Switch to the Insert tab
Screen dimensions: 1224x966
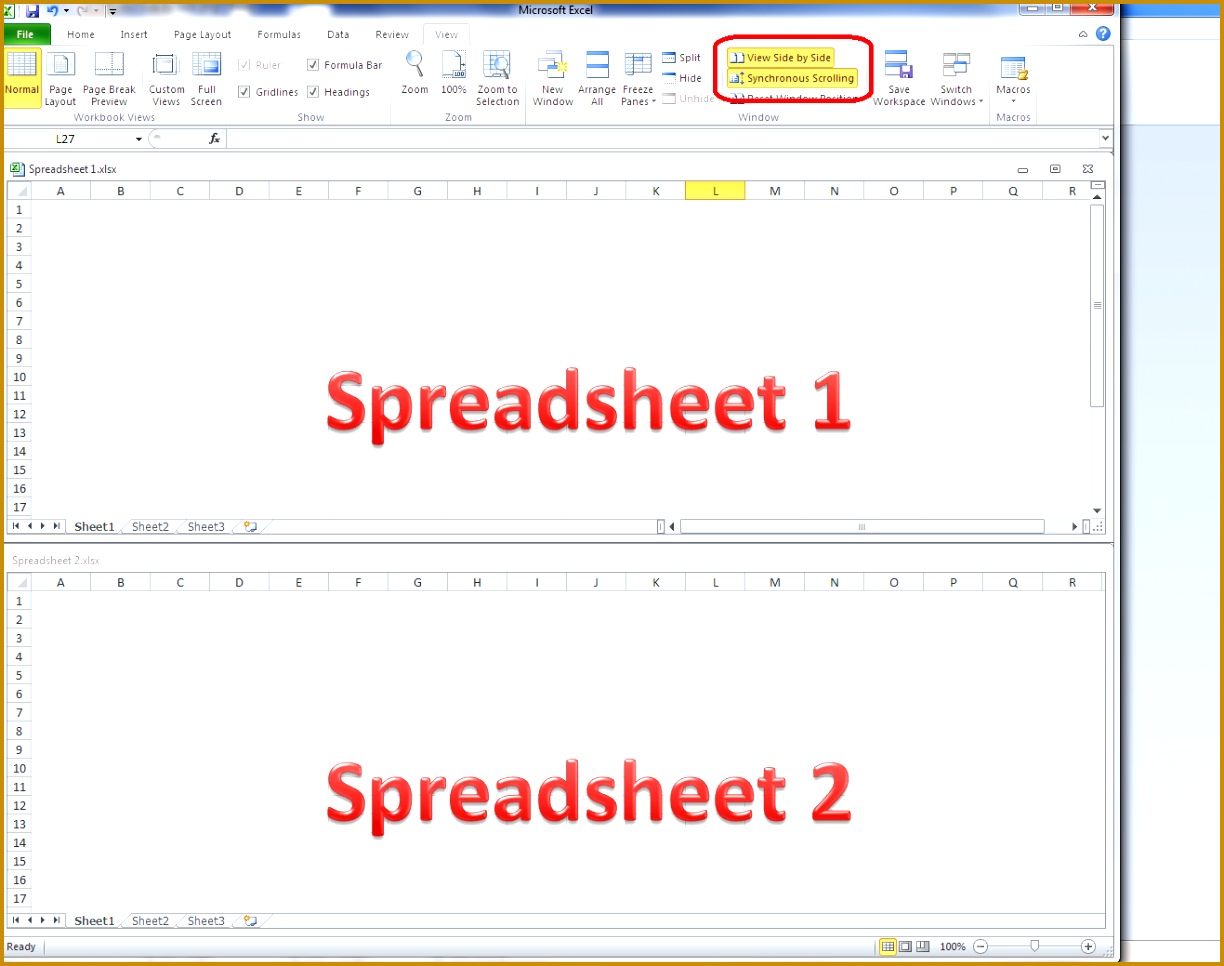(x=134, y=35)
